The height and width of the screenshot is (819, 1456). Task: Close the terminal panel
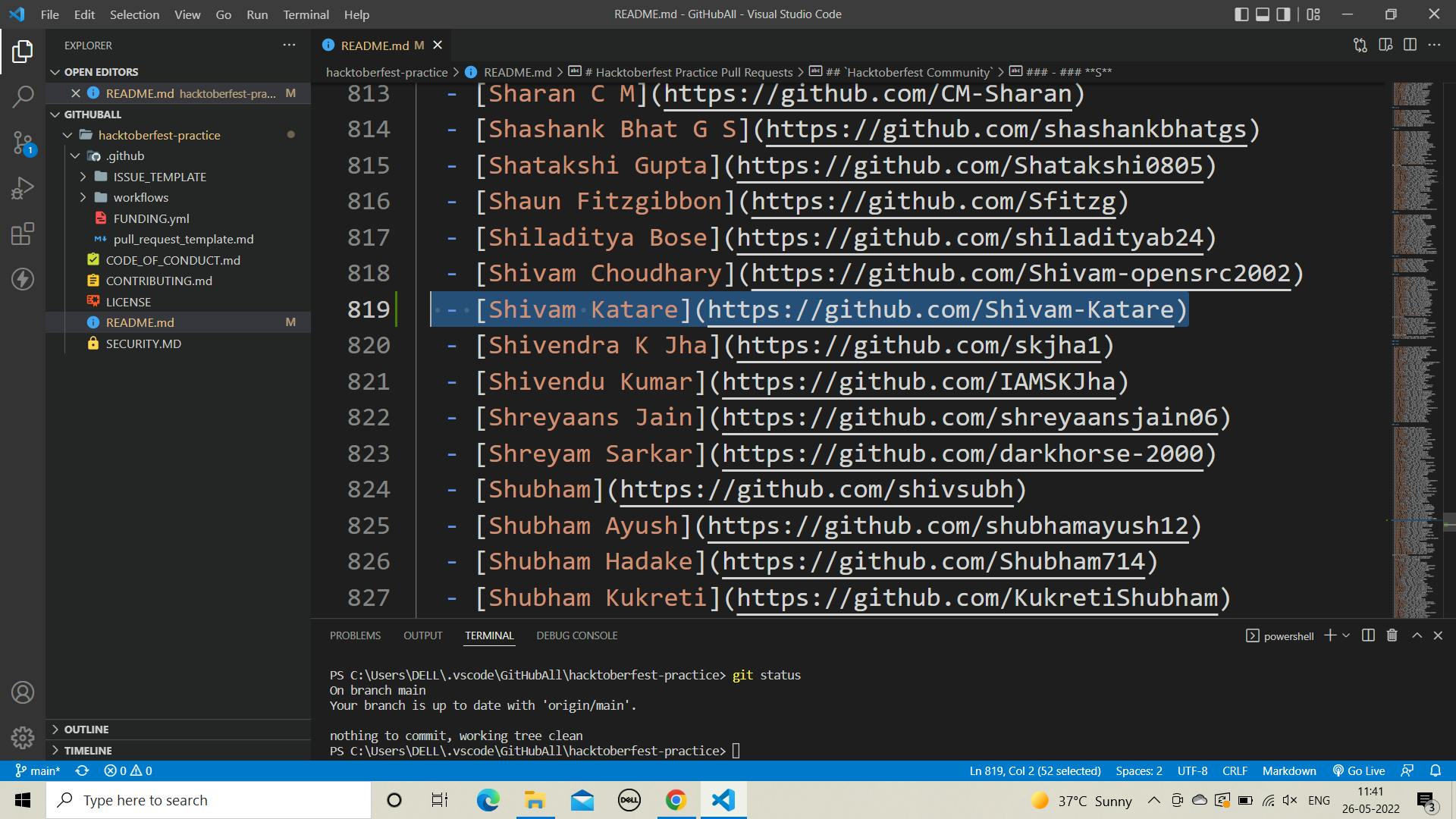[1438, 635]
